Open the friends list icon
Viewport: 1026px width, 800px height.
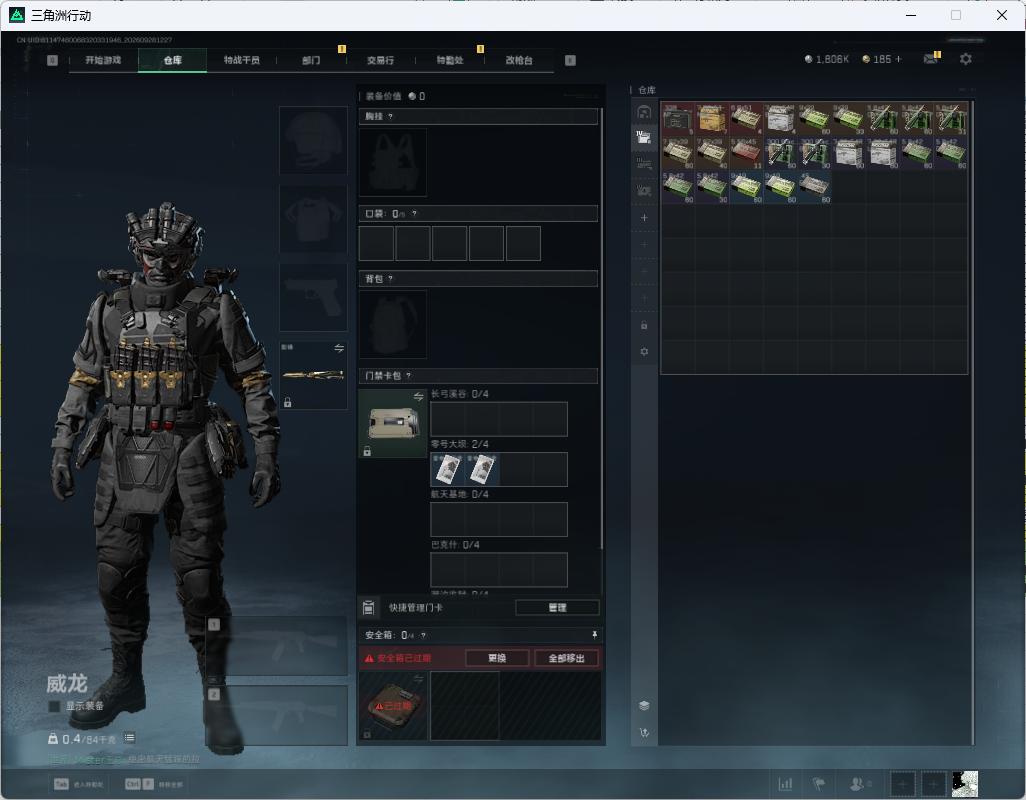[x=857, y=783]
